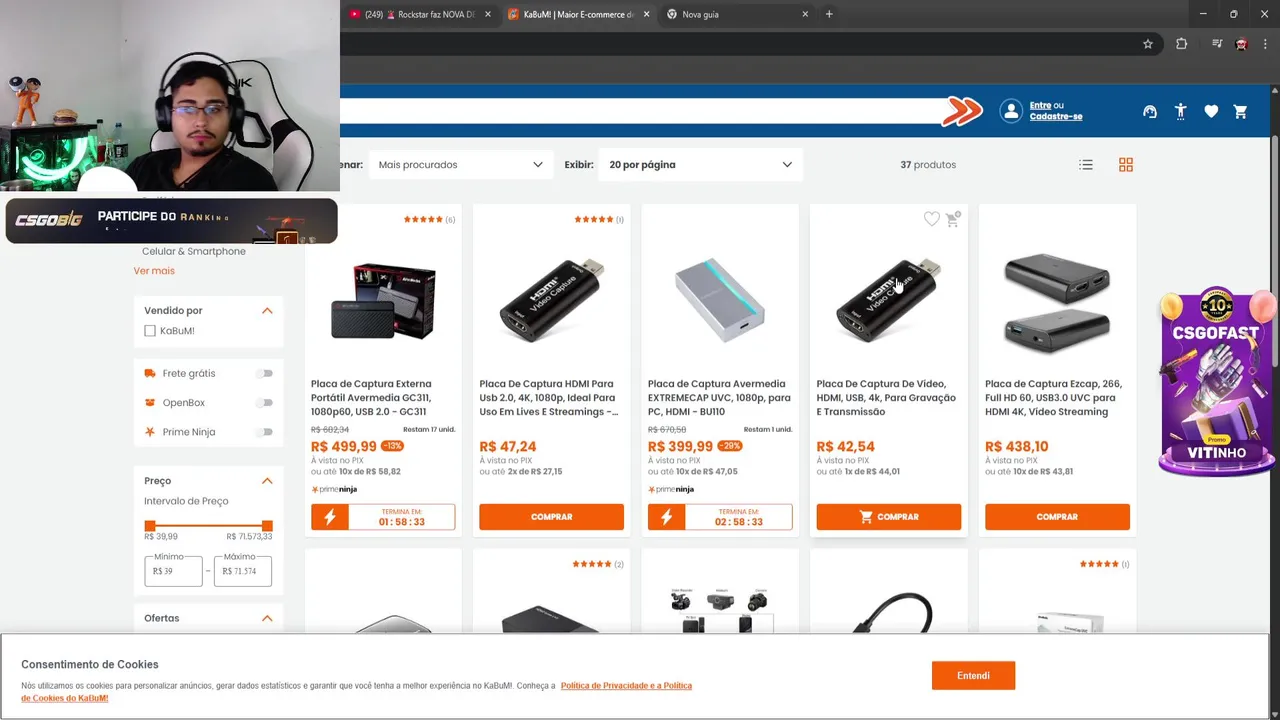
Task: Collapse the Preço filter section
Action: pyautogui.click(x=267, y=481)
